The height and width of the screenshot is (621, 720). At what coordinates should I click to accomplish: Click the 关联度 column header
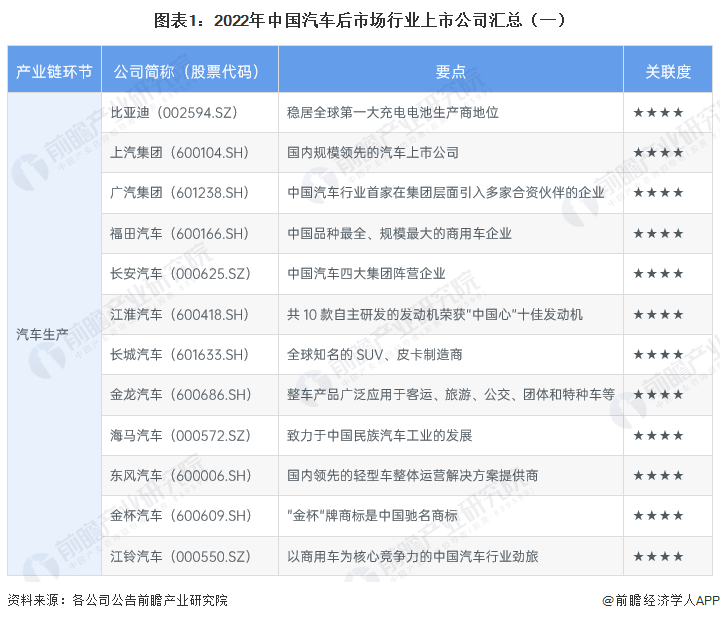tap(668, 69)
